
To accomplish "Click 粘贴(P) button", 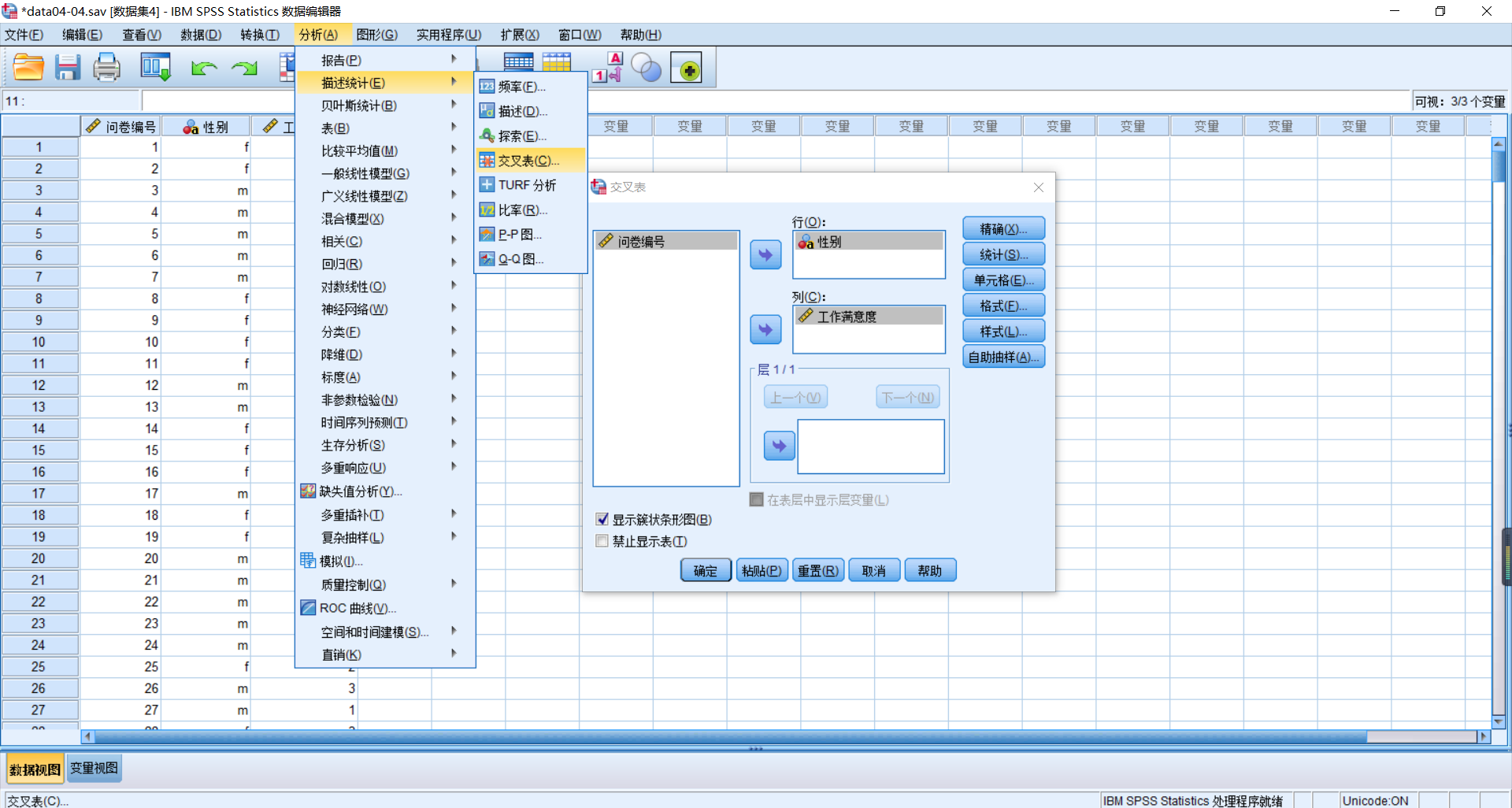I will 762,571.
